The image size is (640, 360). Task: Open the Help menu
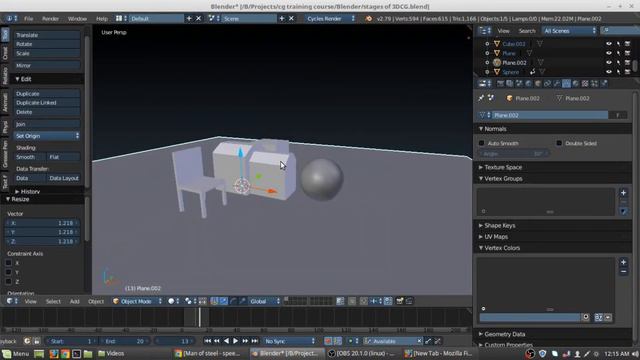click(102, 19)
